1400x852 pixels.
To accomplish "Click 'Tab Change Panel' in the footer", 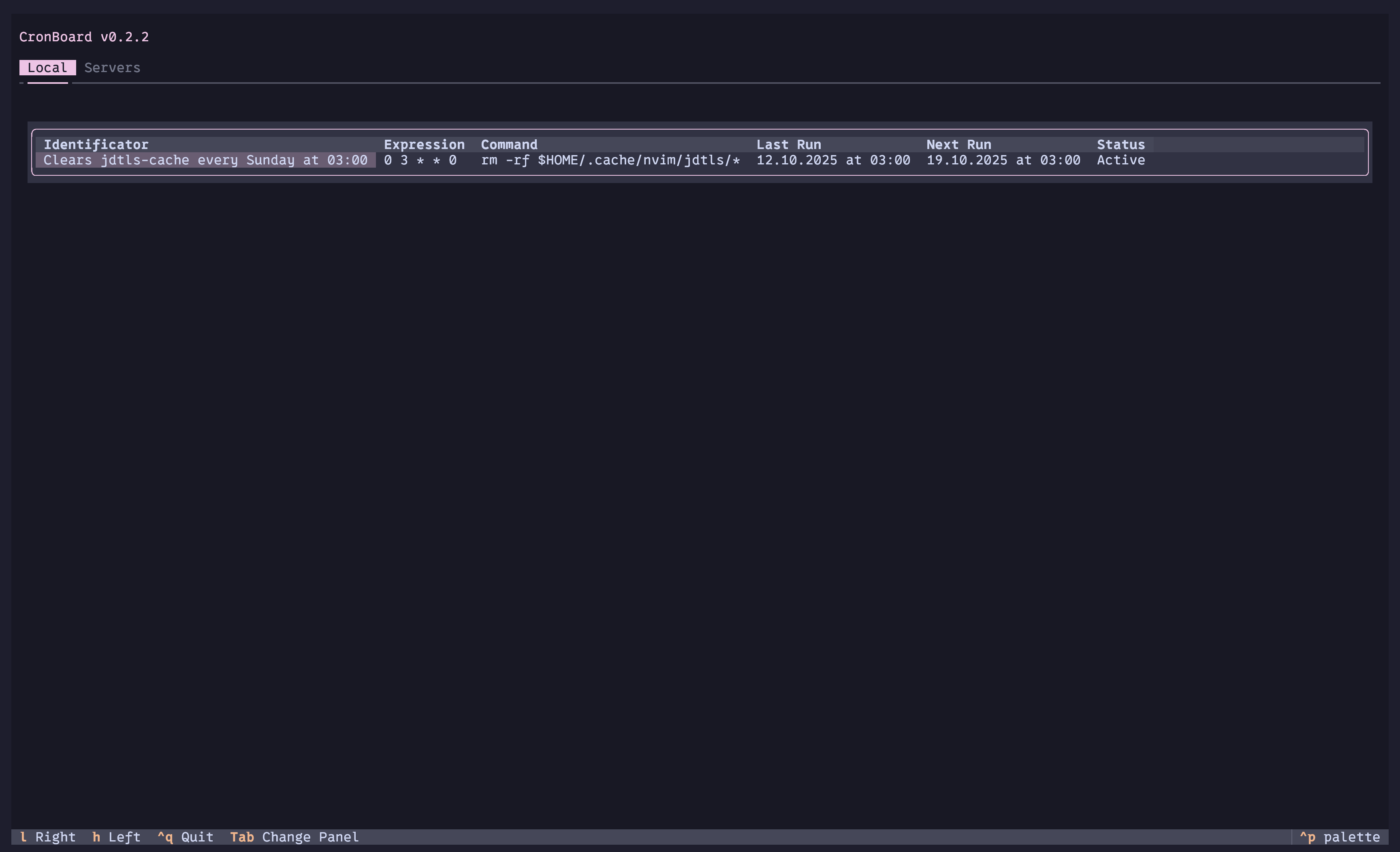I will pos(295,837).
